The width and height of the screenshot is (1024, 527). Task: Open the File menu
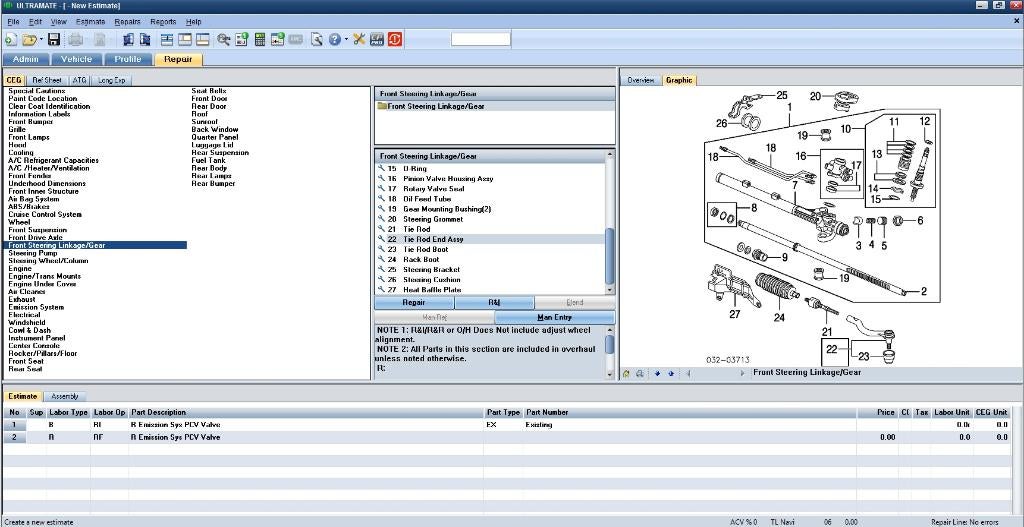click(x=14, y=22)
